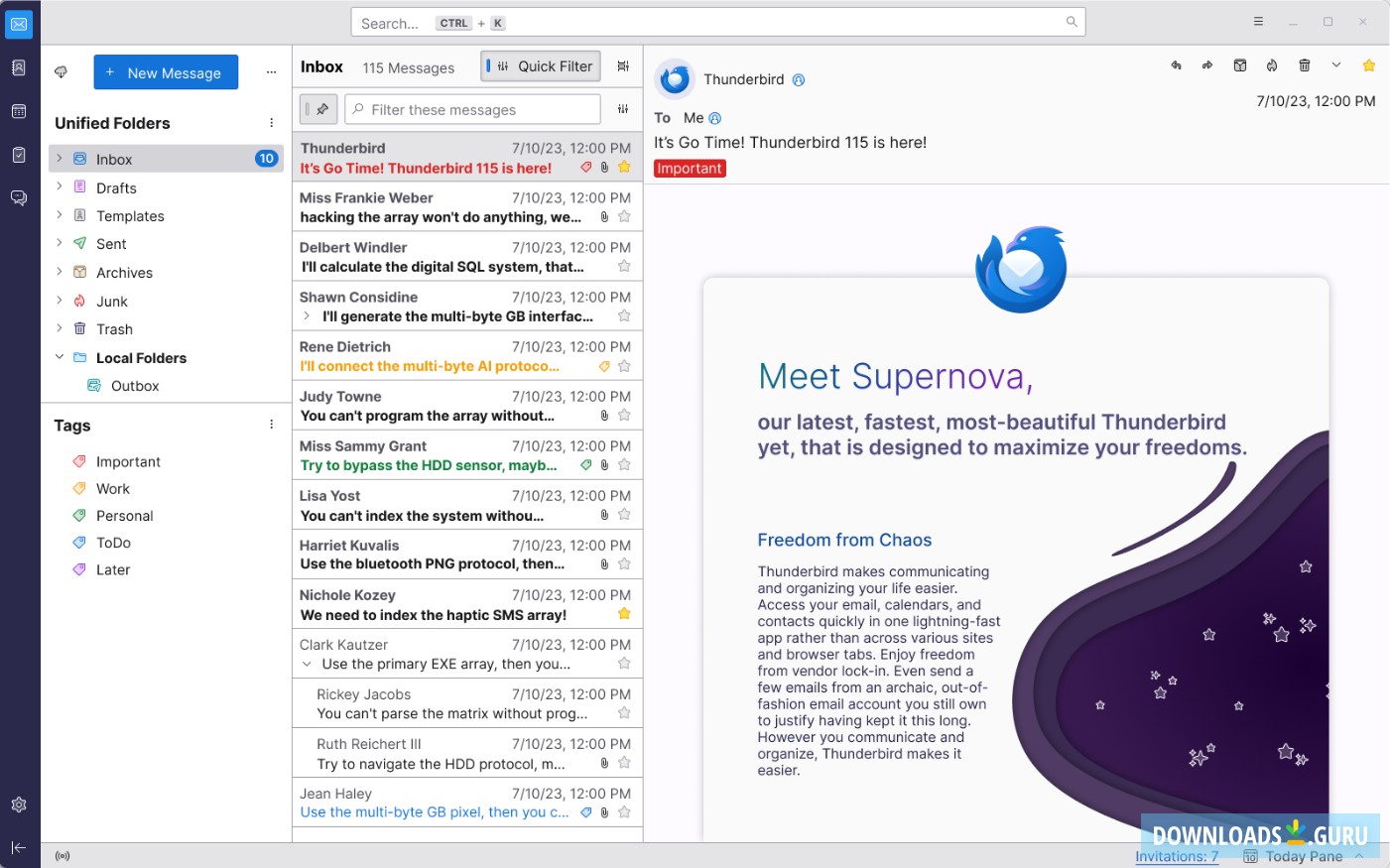Viewport: 1390px width, 868px height.
Task: Open the Invitations: 7 link
Action: (x=1176, y=855)
